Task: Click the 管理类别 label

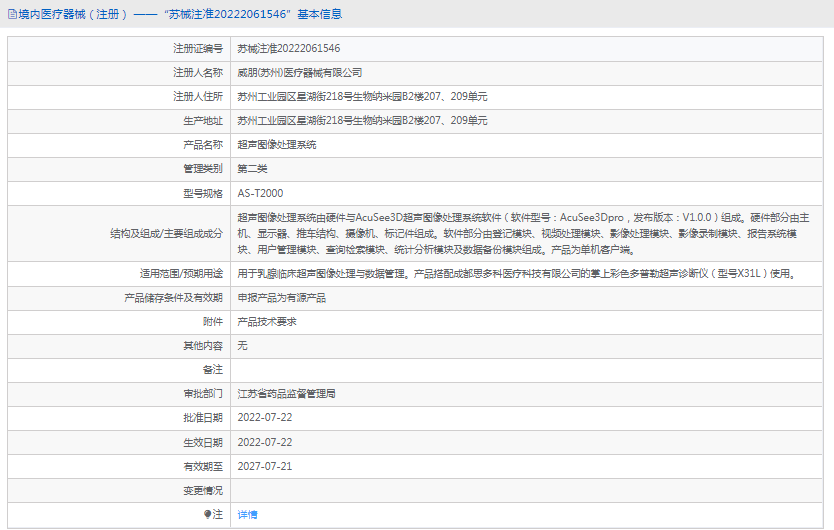Action: click(203, 169)
